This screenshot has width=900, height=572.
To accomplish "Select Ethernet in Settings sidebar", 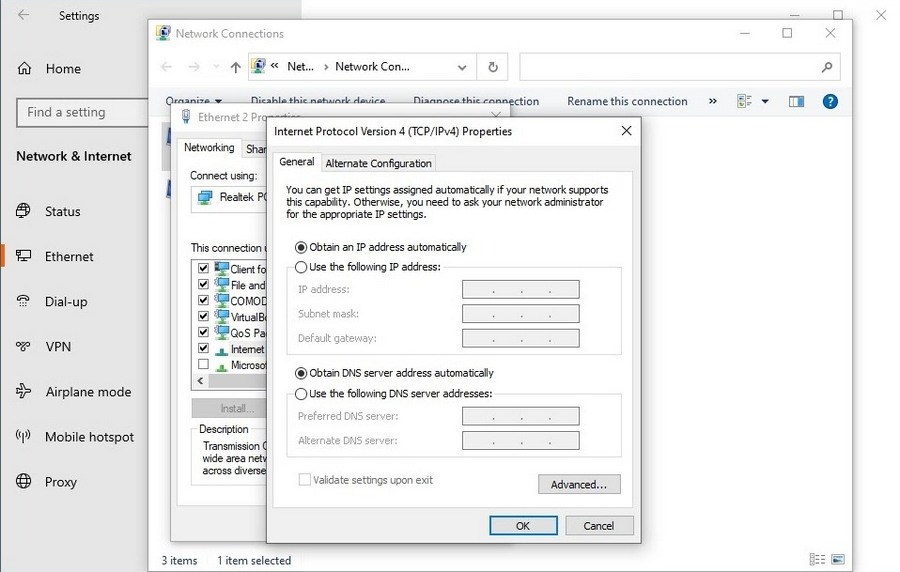I will tap(55, 256).
